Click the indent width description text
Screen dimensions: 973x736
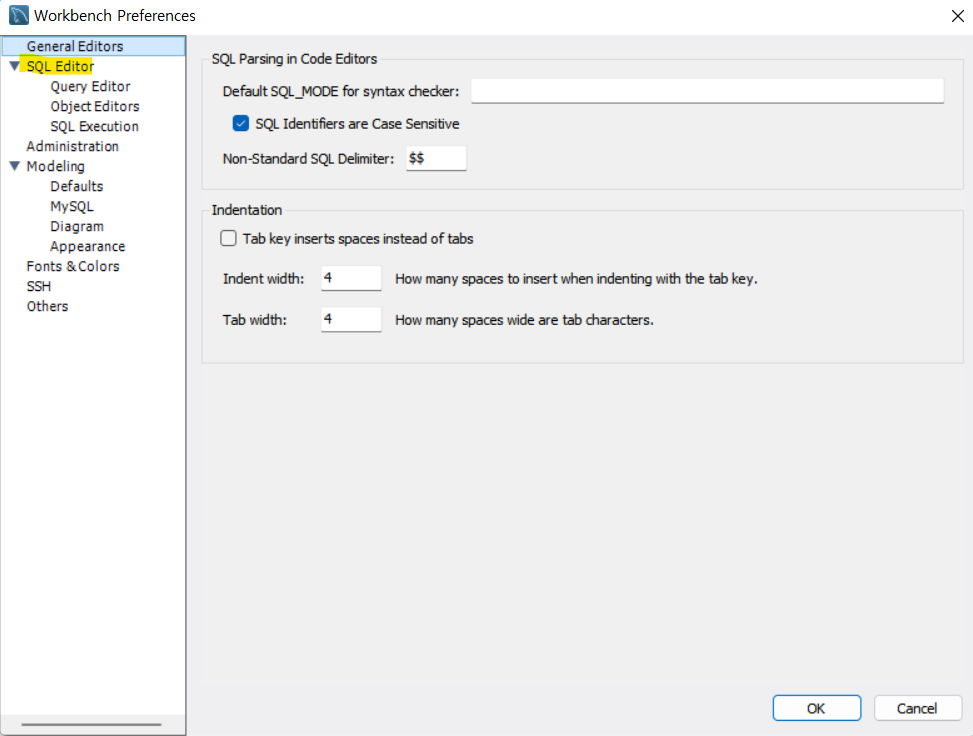tap(576, 279)
